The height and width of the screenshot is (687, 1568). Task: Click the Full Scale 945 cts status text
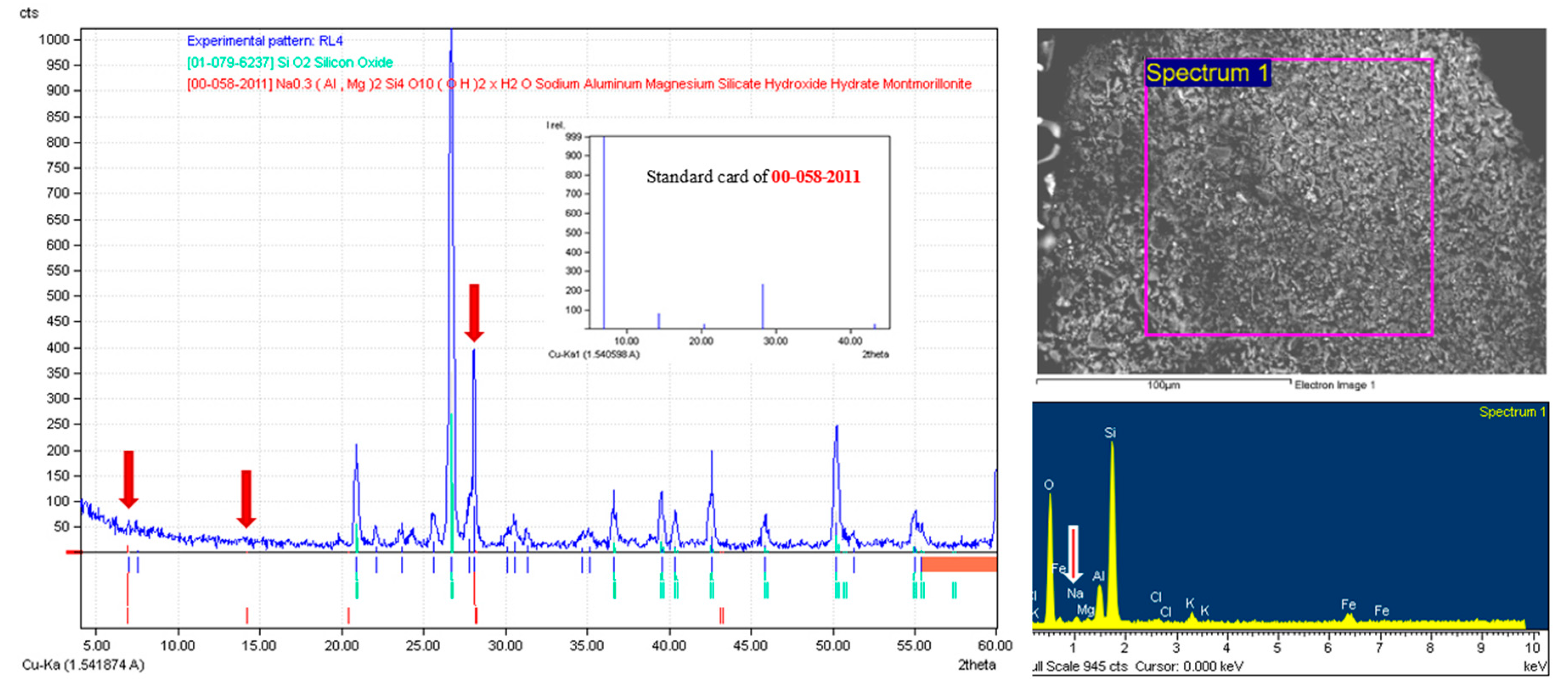pyautogui.click(x=1081, y=666)
